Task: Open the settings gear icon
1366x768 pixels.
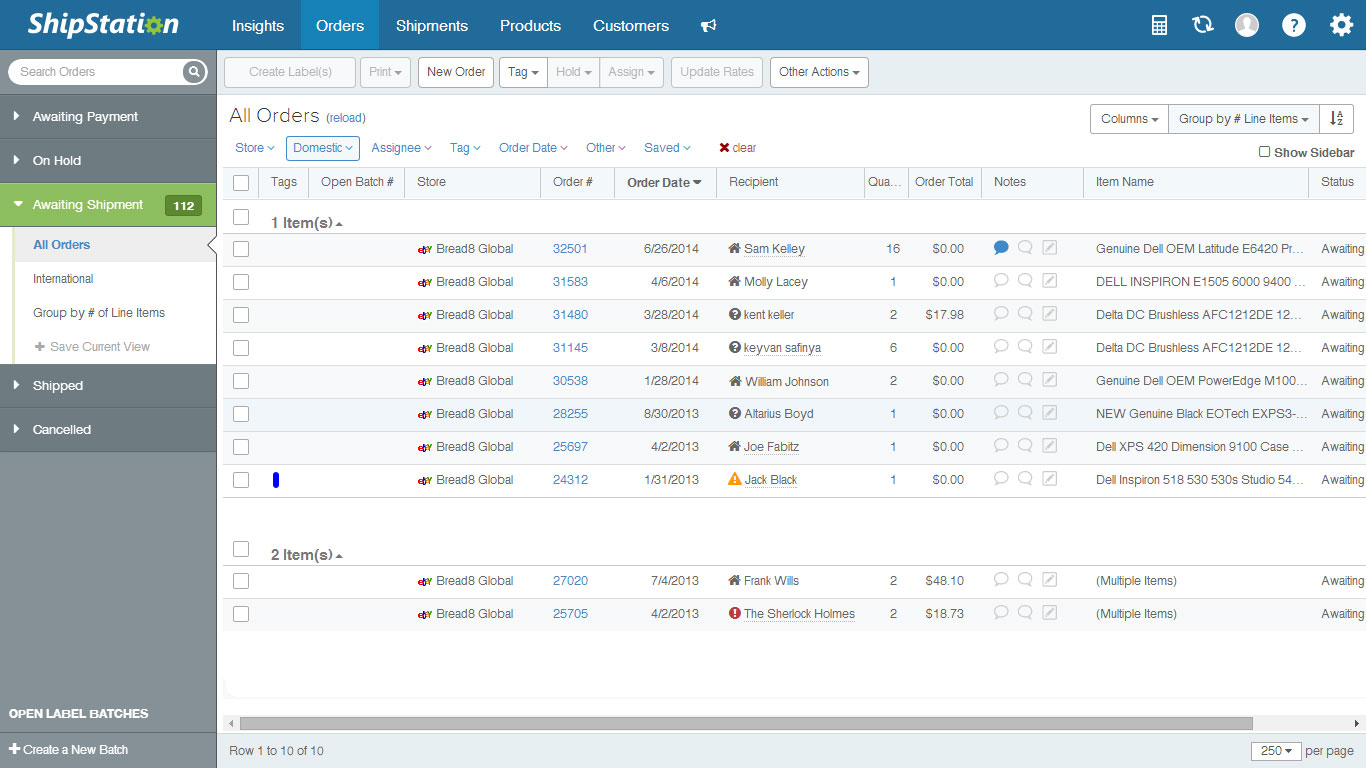Action: tap(1341, 24)
